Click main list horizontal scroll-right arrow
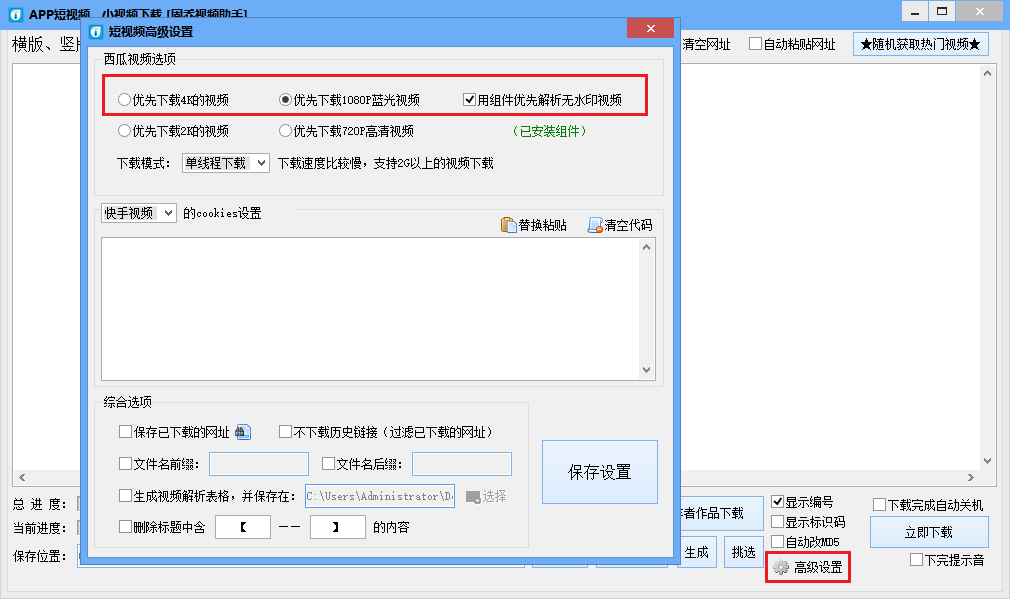The width and height of the screenshot is (1010, 599). [x=971, y=477]
